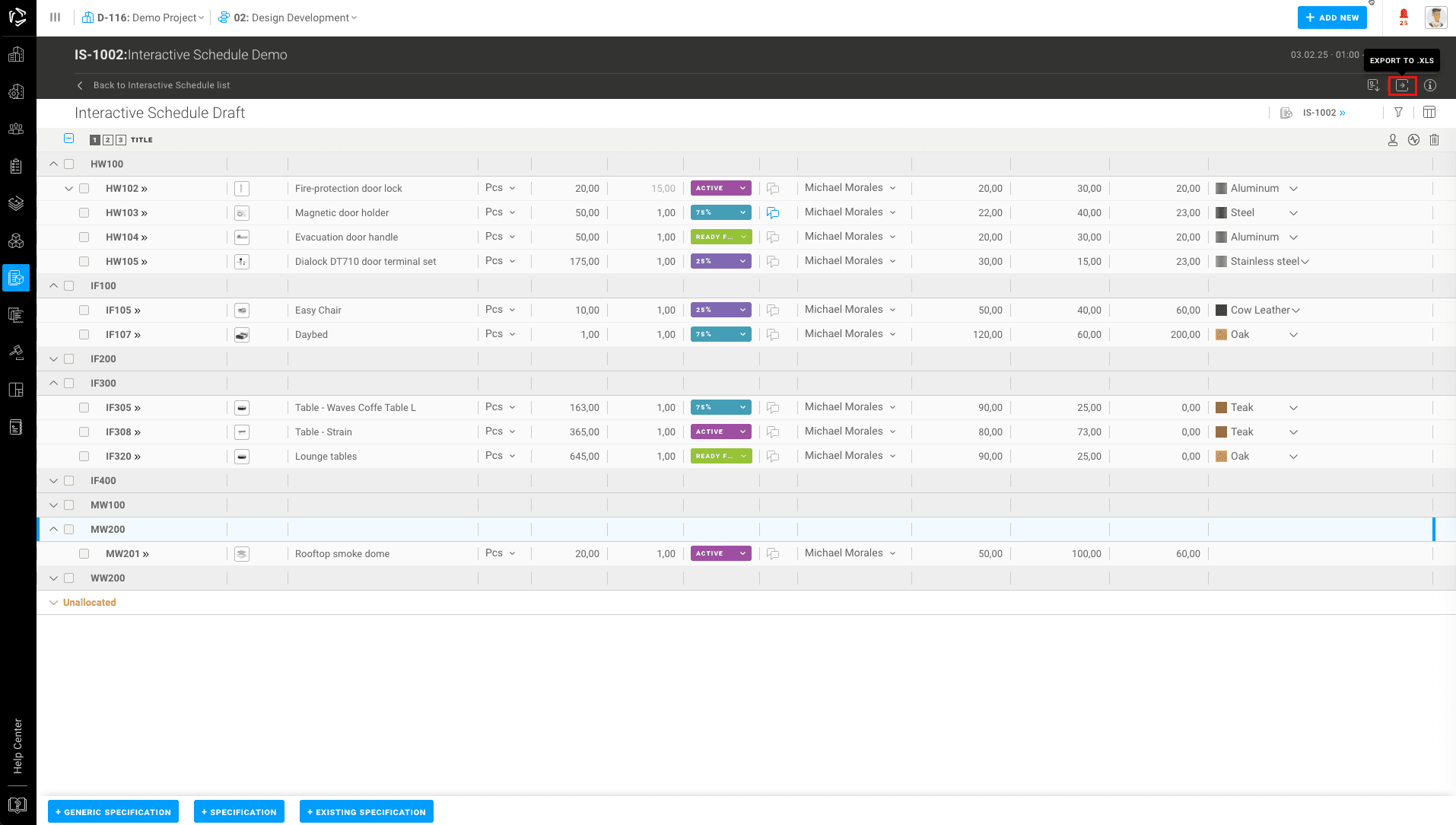
Task: Open Pcs unit dropdown on Easy Chair row
Action: pyautogui.click(x=501, y=310)
